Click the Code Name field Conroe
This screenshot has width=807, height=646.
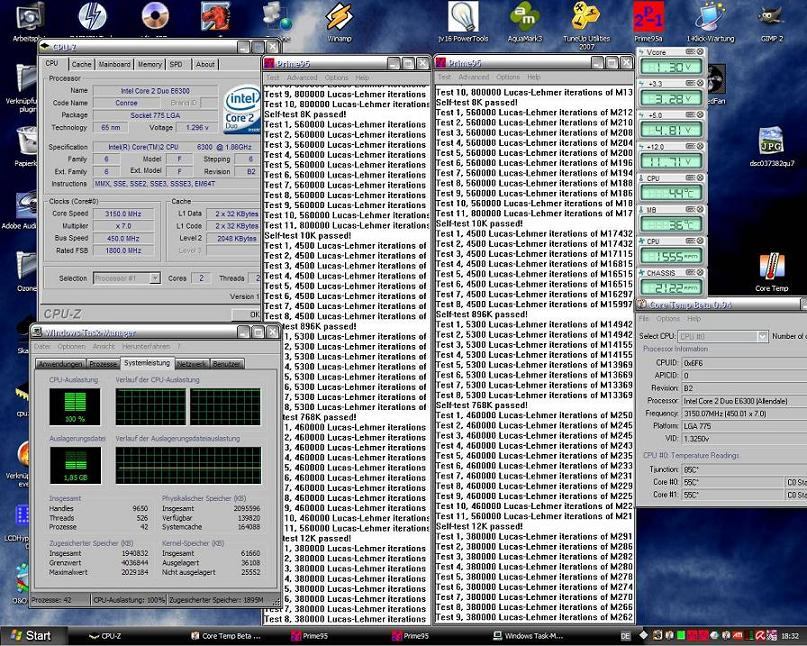coord(127,103)
